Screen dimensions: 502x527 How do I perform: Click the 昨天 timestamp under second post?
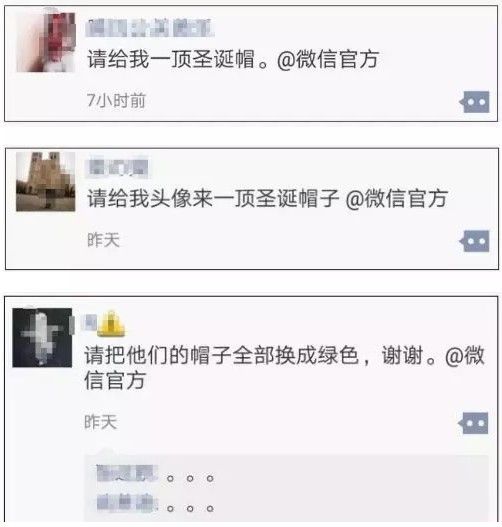click(x=103, y=240)
